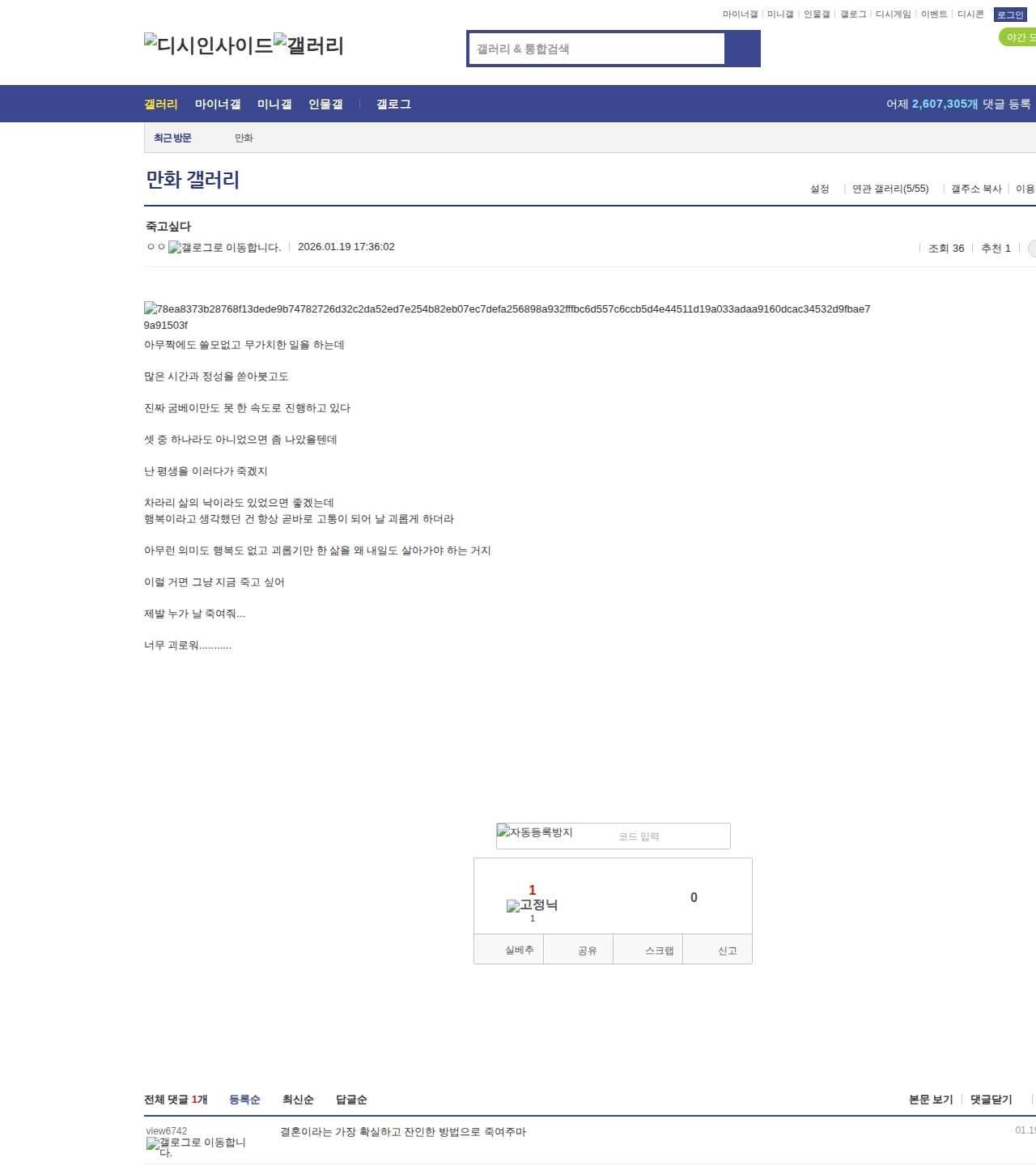Sort comments by 최신순
The width and height of the screenshot is (1036, 1166).
[298, 1100]
